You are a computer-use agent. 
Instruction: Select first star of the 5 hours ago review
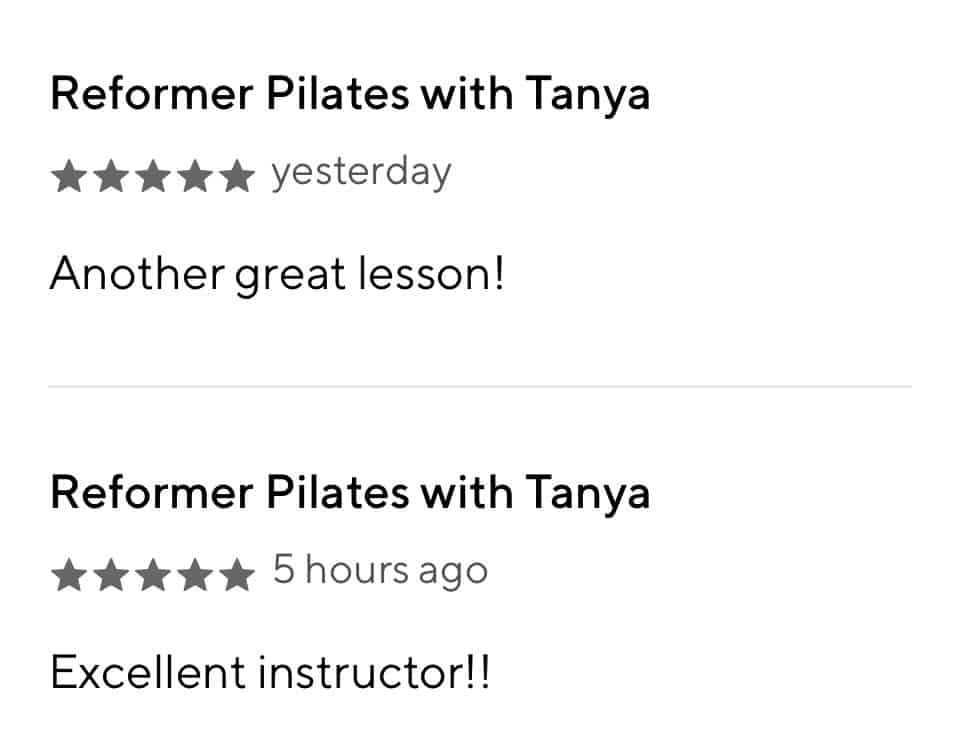[69, 575]
